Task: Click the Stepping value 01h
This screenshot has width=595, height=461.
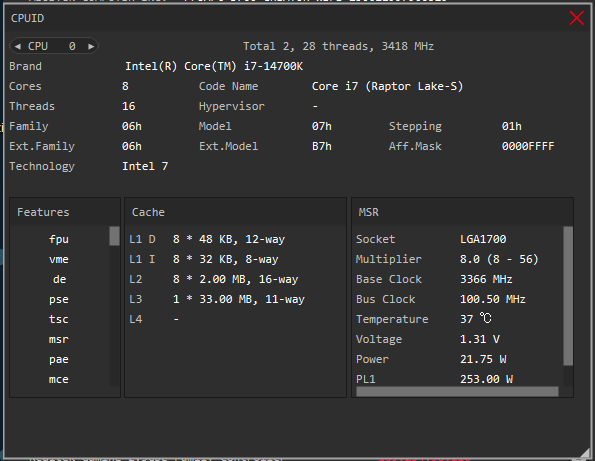Action: (x=512, y=126)
